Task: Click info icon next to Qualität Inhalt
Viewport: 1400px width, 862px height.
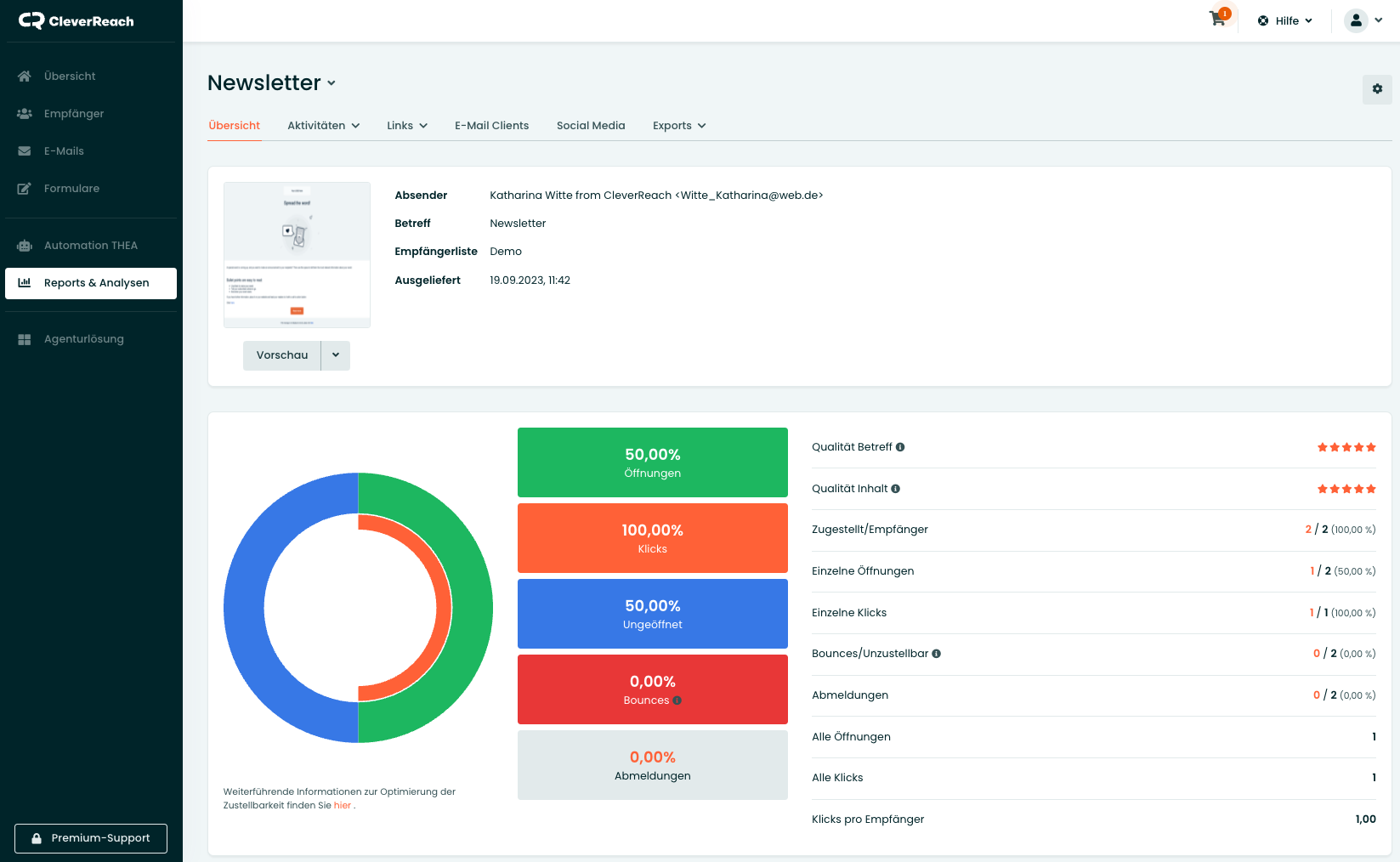Action: pos(895,489)
